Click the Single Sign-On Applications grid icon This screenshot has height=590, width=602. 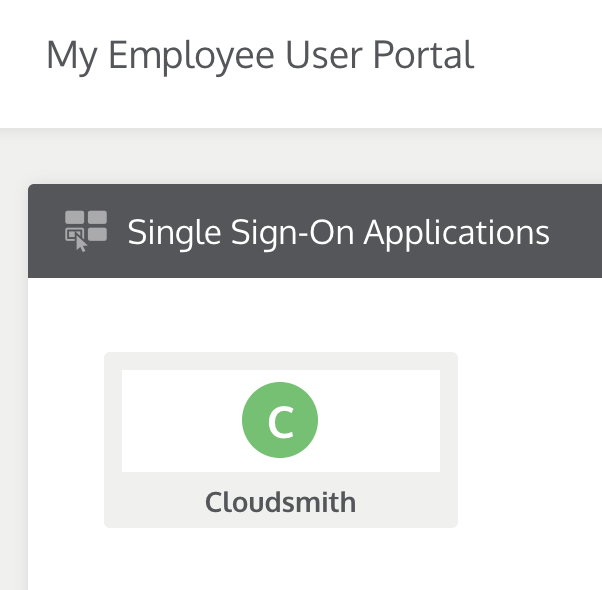(x=86, y=231)
